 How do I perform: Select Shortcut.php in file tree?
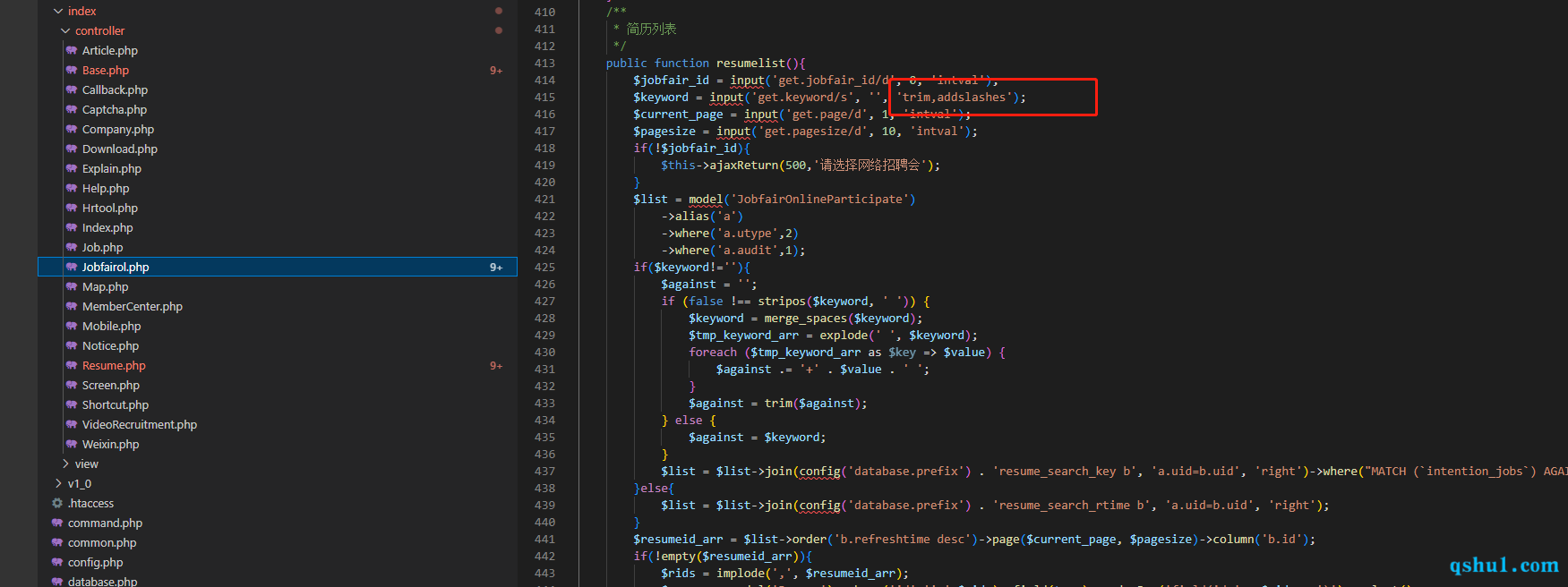click(116, 404)
